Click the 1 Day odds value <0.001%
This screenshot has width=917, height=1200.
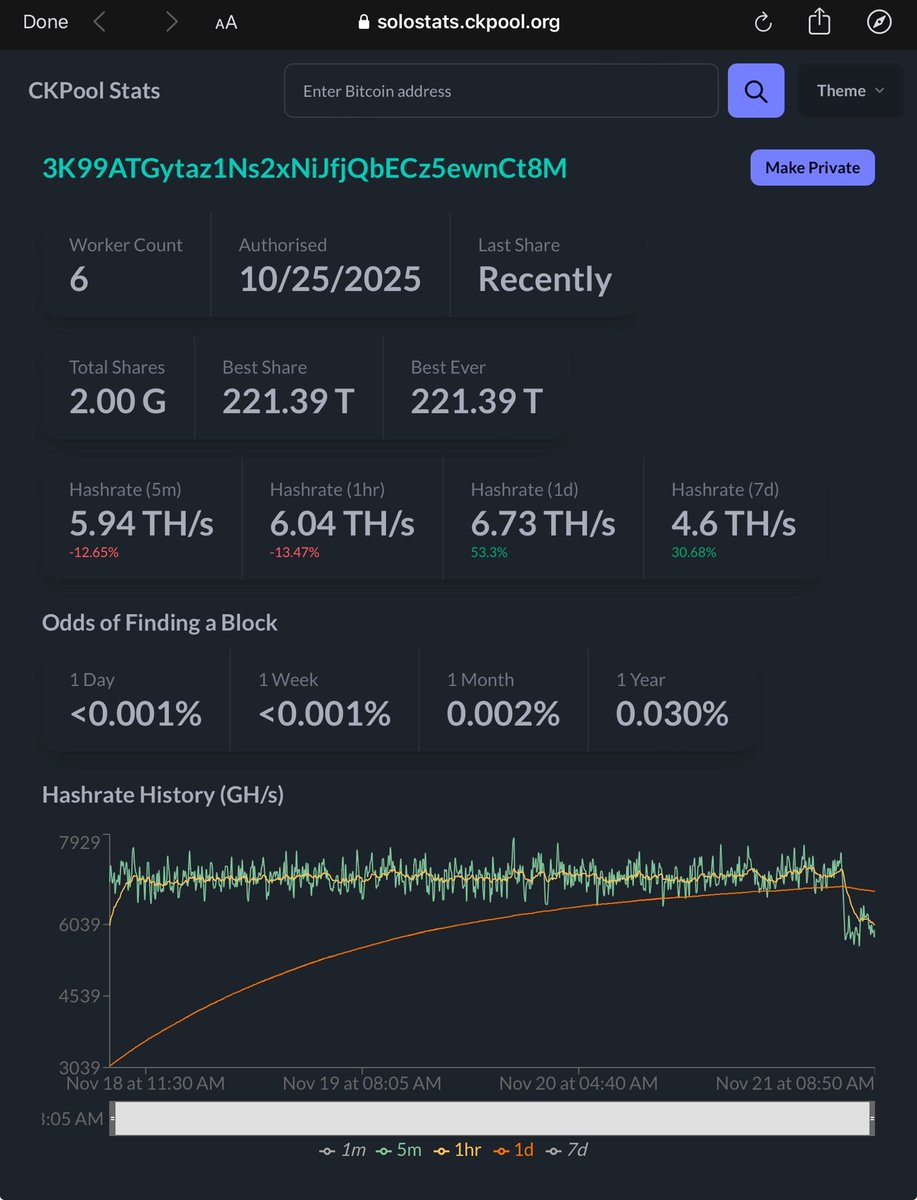tap(135, 714)
